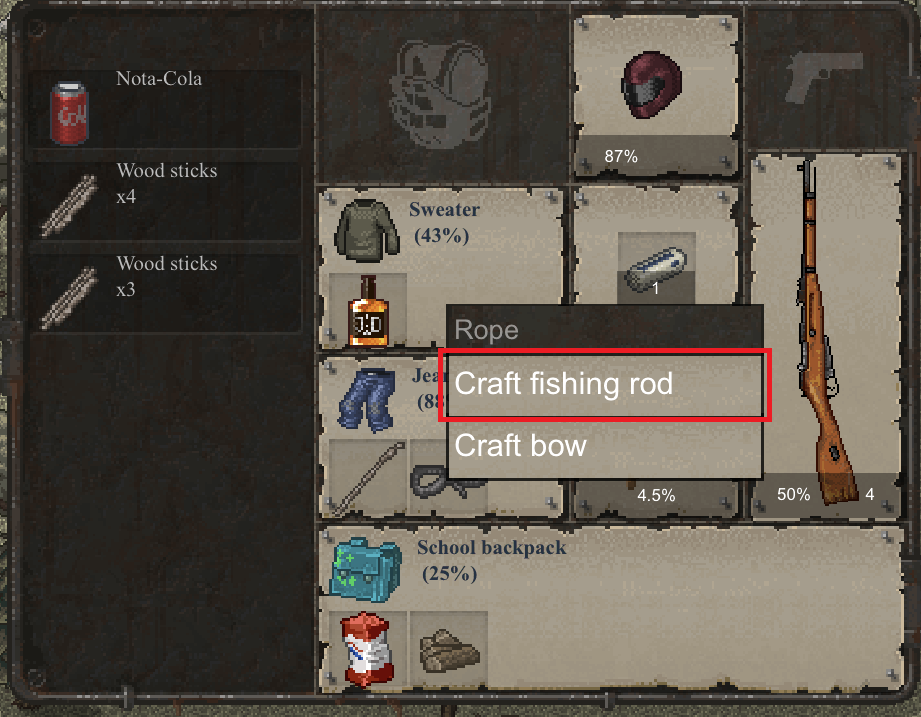Image resolution: width=921 pixels, height=717 pixels.
Task: Click the empty backpack equipment slot
Action: [442, 94]
